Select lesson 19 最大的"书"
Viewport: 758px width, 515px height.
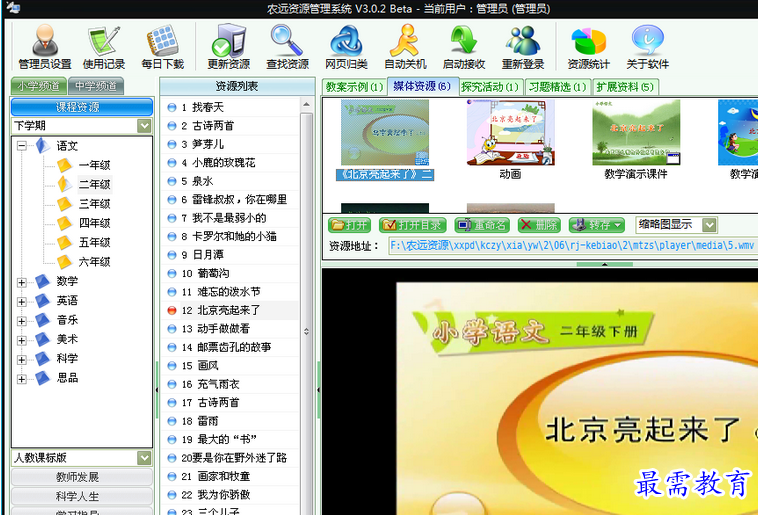point(231,440)
